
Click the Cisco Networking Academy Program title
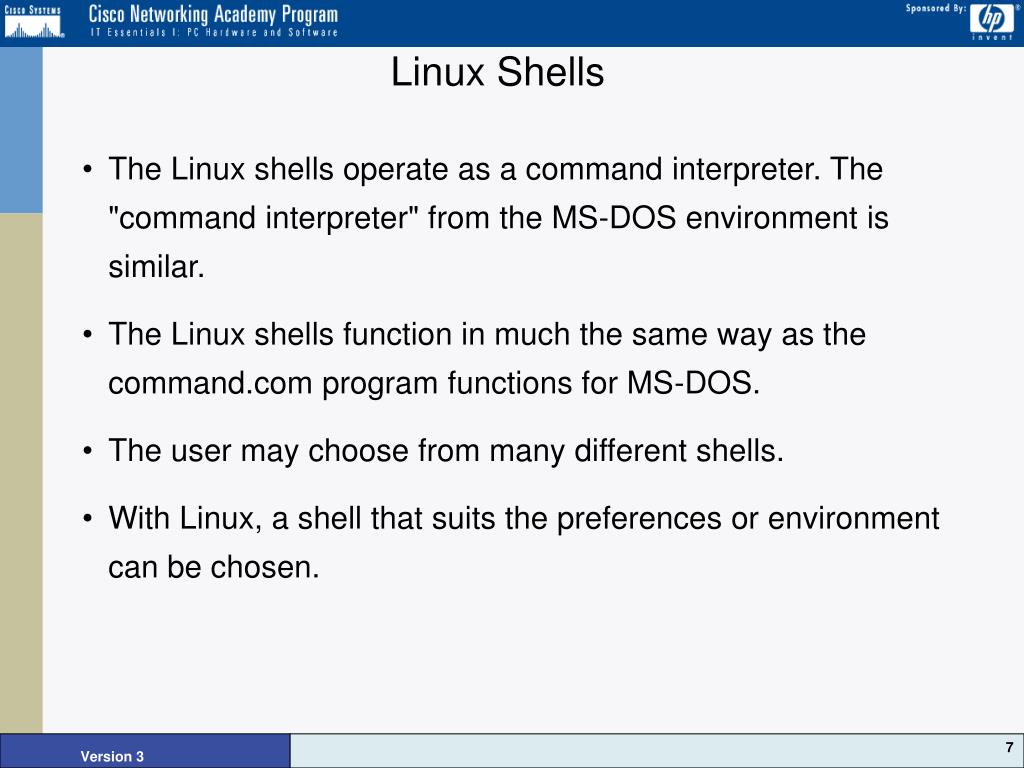[x=214, y=14]
